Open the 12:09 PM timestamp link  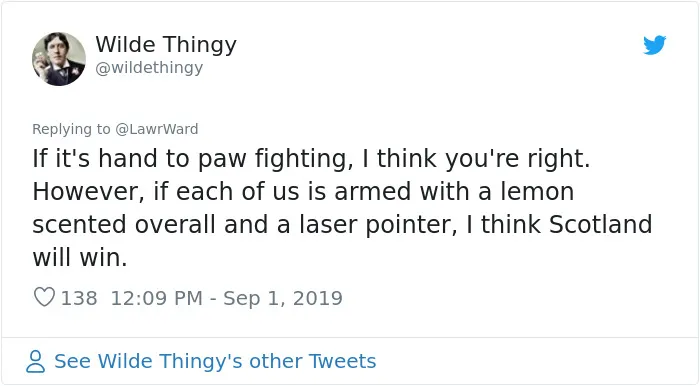point(157,298)
